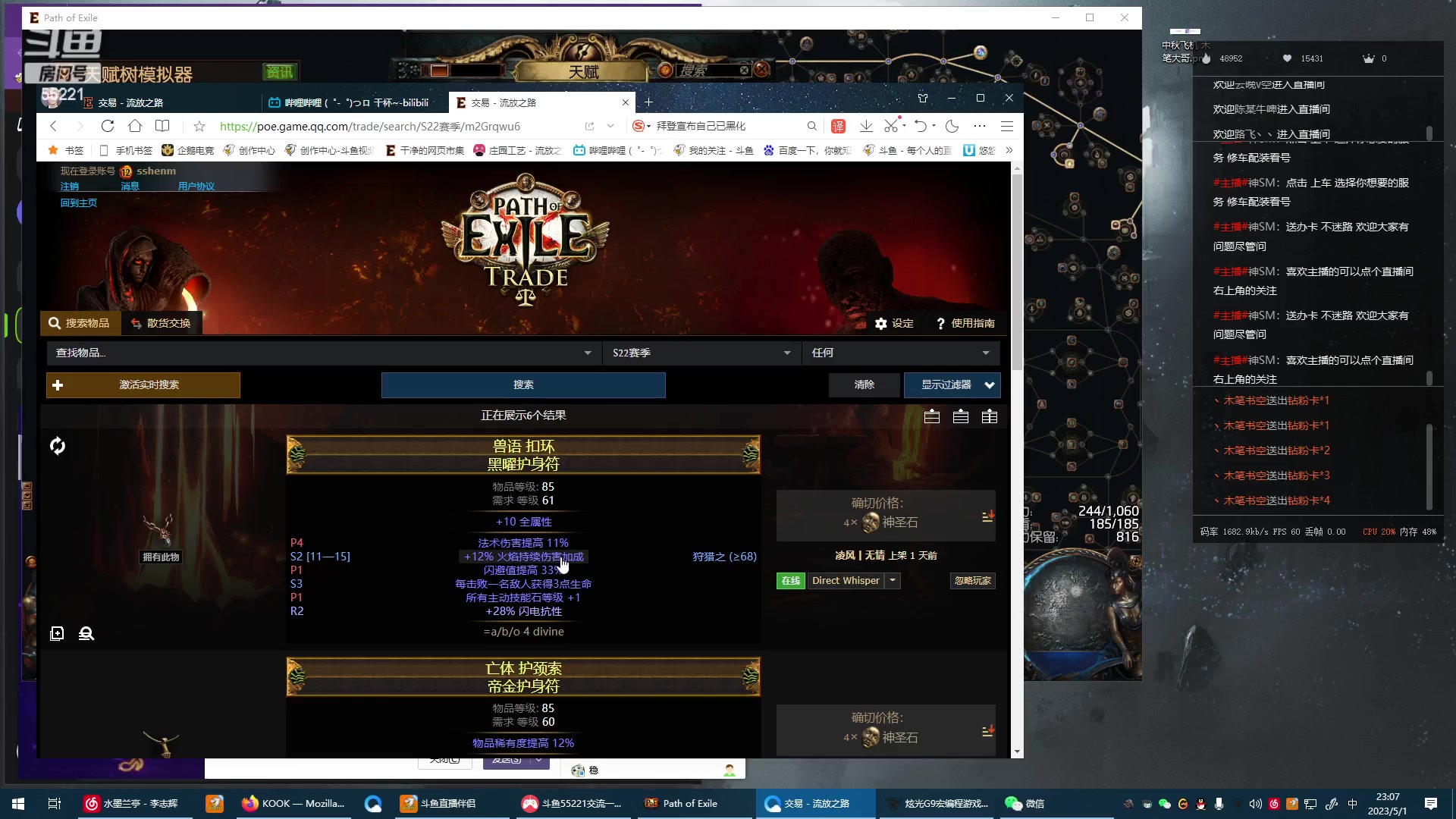This screenshot has width=1456, height=819.
Task: Switch to the bilibili browser tab
Action: point(355,102)
